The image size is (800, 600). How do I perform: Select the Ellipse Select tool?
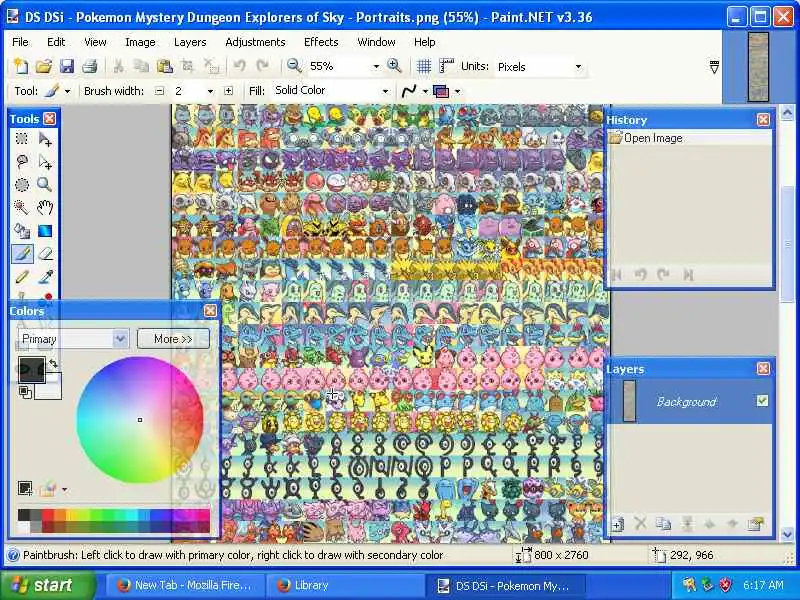[x=21, y=184]
